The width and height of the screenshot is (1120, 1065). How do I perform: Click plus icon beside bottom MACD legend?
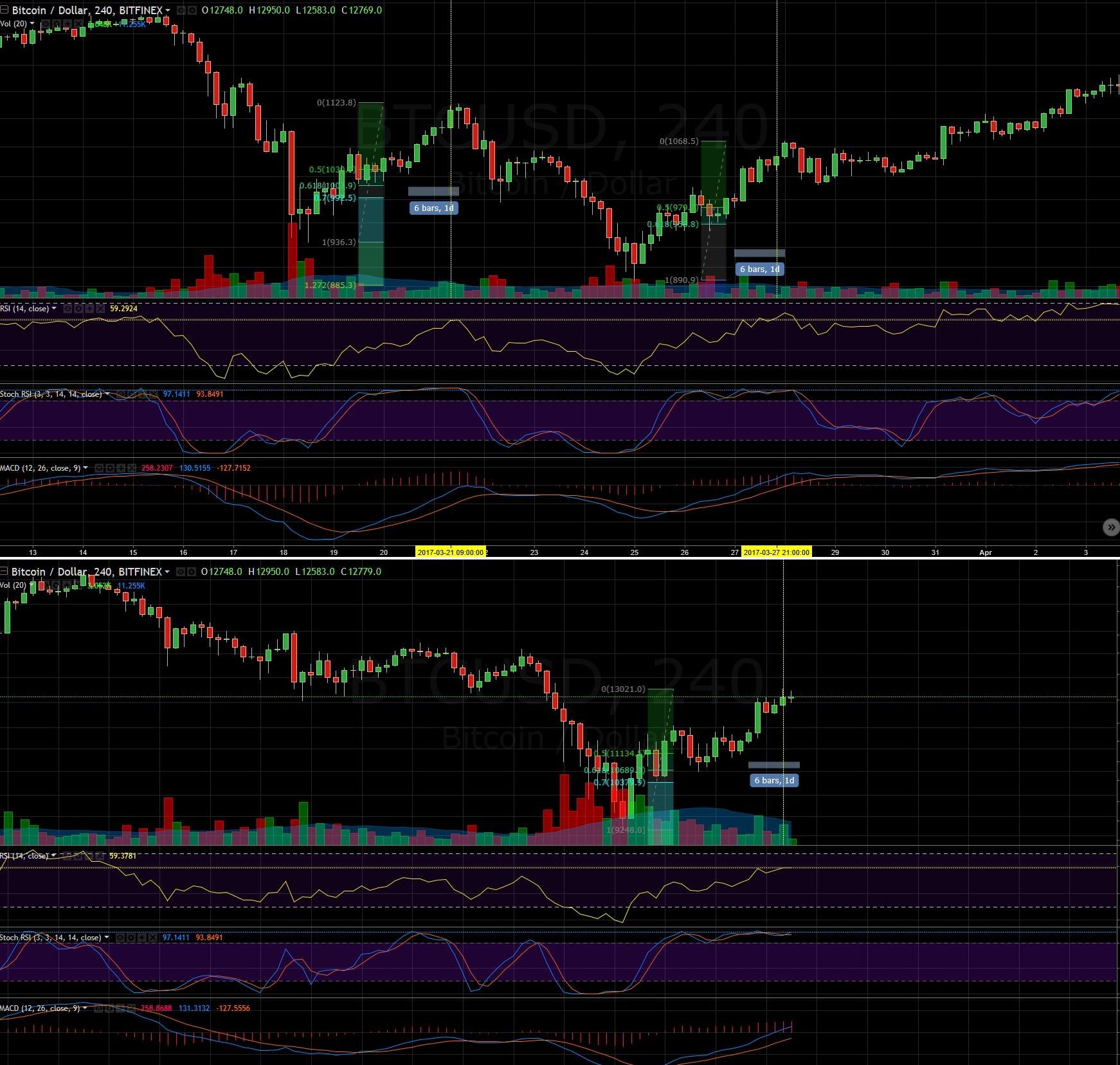point(121,1008)
